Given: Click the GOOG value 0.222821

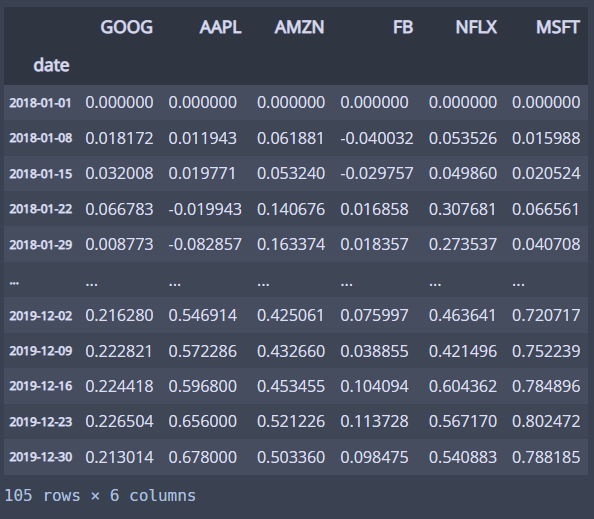Looking at the screenshot, I should 119,351.
